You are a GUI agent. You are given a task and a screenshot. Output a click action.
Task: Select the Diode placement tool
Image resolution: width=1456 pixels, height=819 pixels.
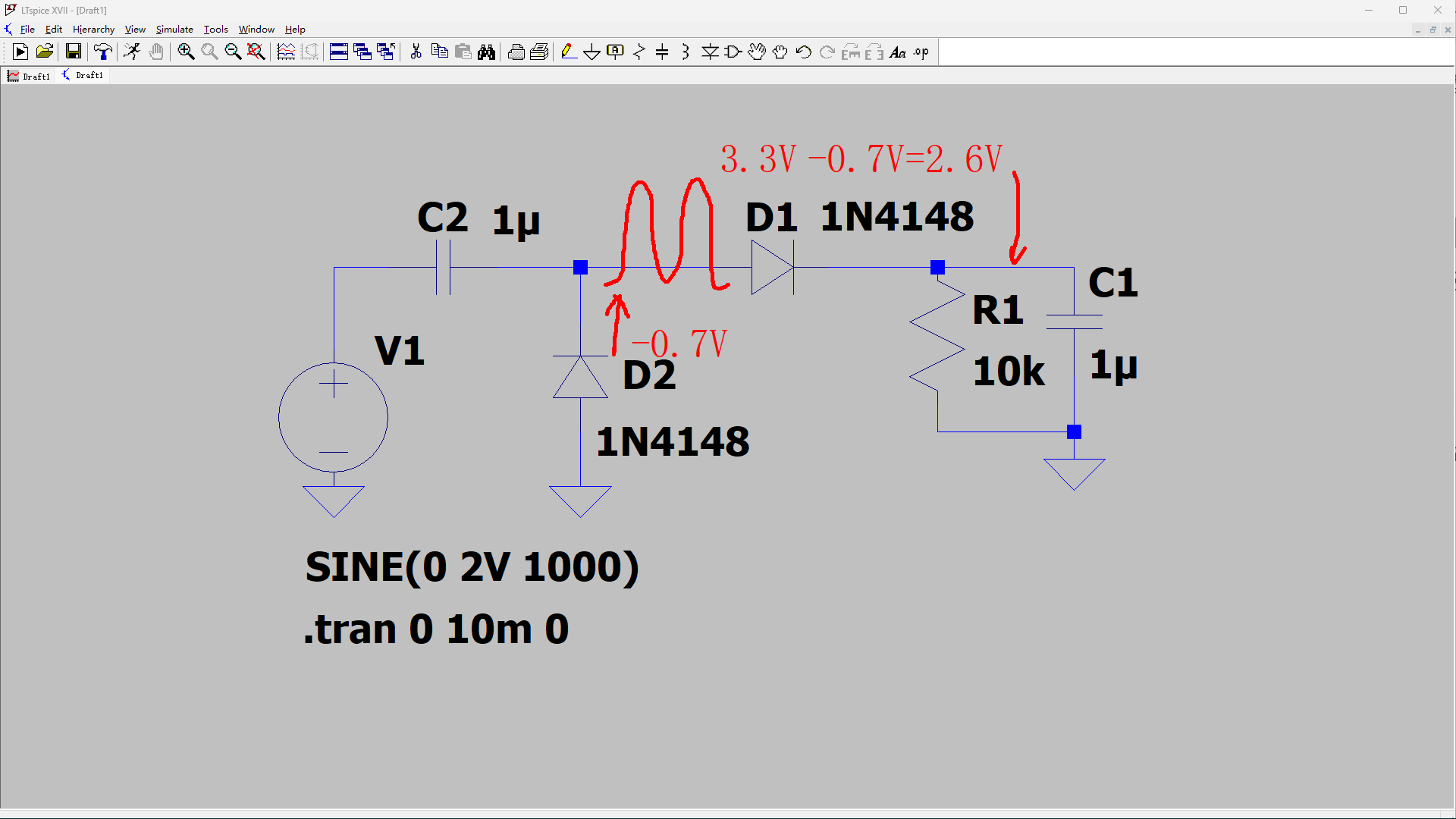click(710, 52)
